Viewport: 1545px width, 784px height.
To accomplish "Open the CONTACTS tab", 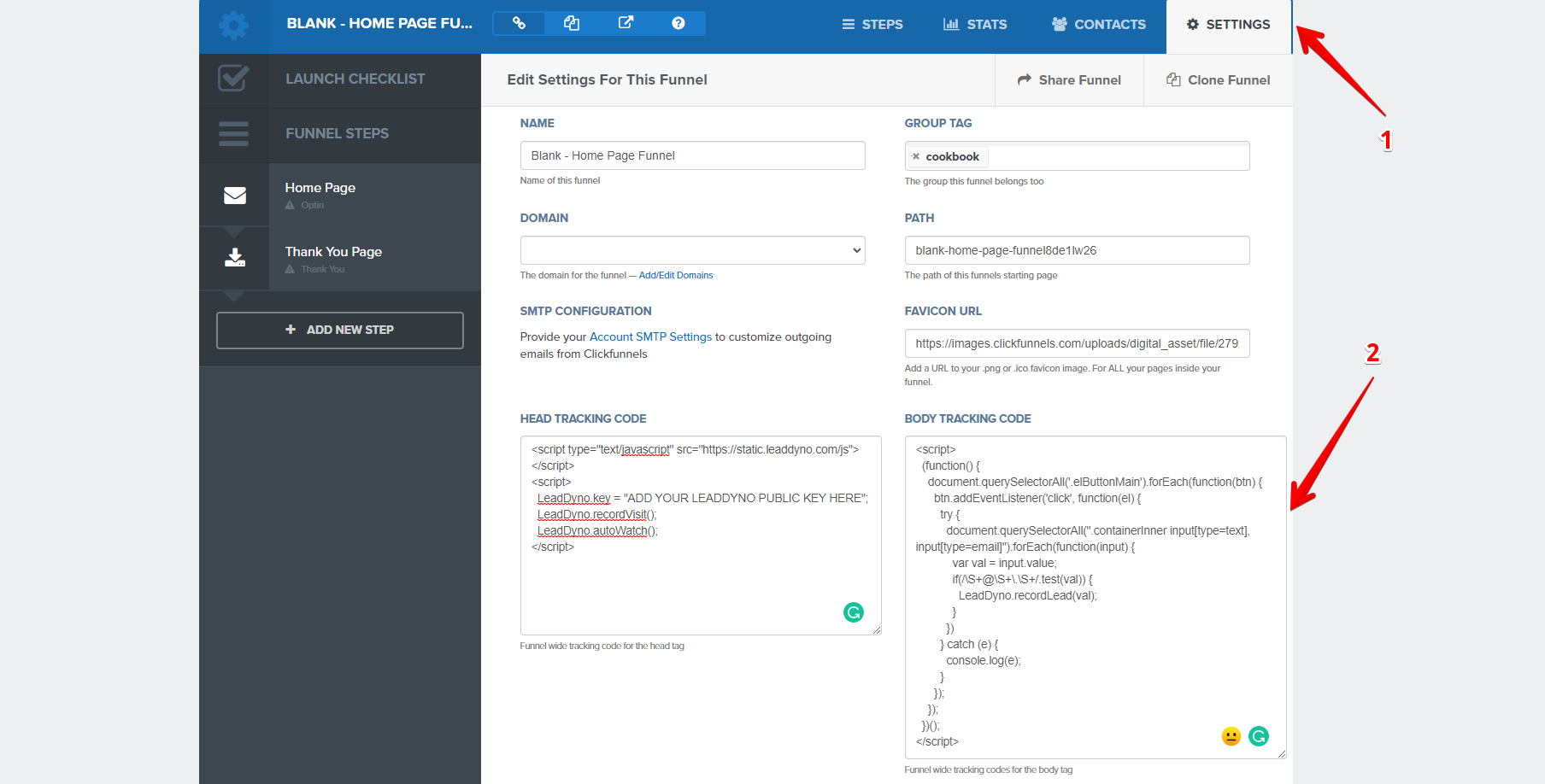I will point(1099,25).
